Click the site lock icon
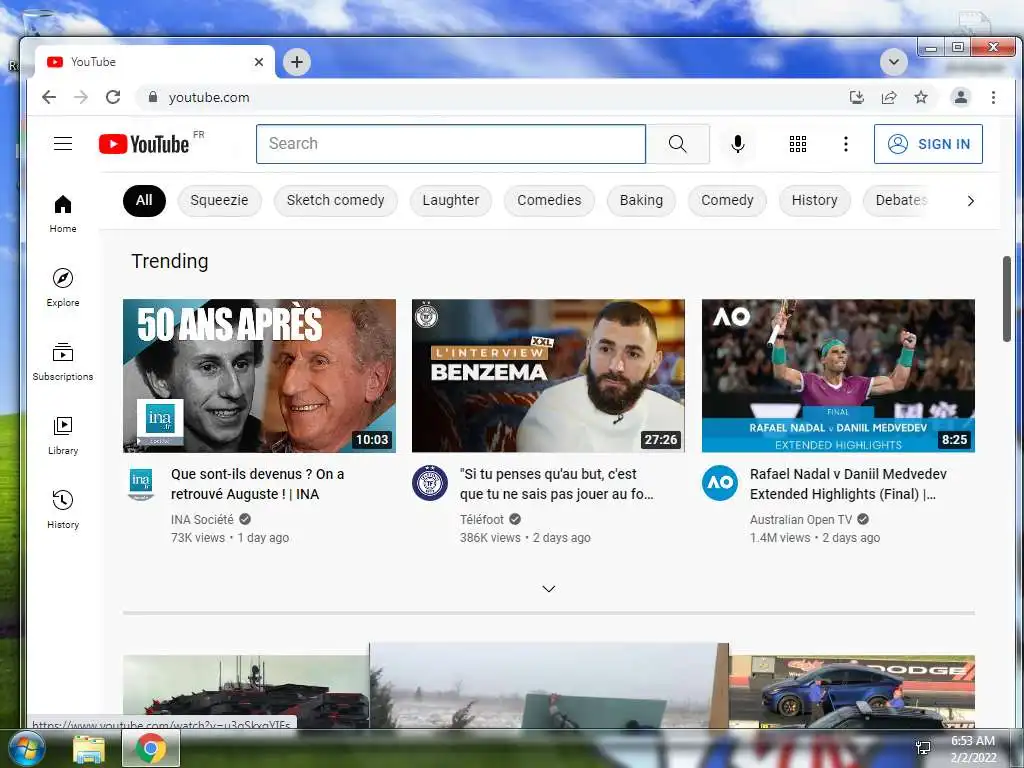1024x768 pixels. click(153, 97)
